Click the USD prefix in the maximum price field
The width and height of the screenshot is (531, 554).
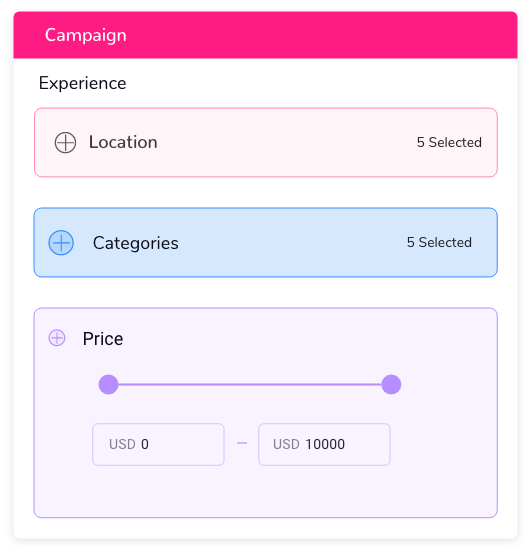pos(286,444)
